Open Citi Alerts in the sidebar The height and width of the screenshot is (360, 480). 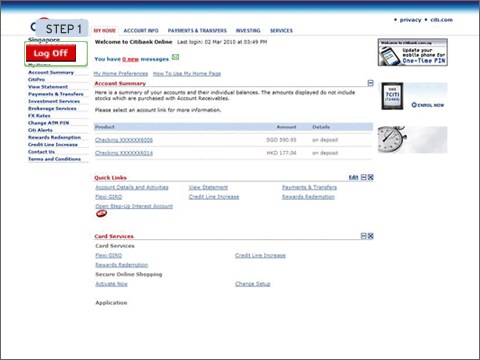40,130
